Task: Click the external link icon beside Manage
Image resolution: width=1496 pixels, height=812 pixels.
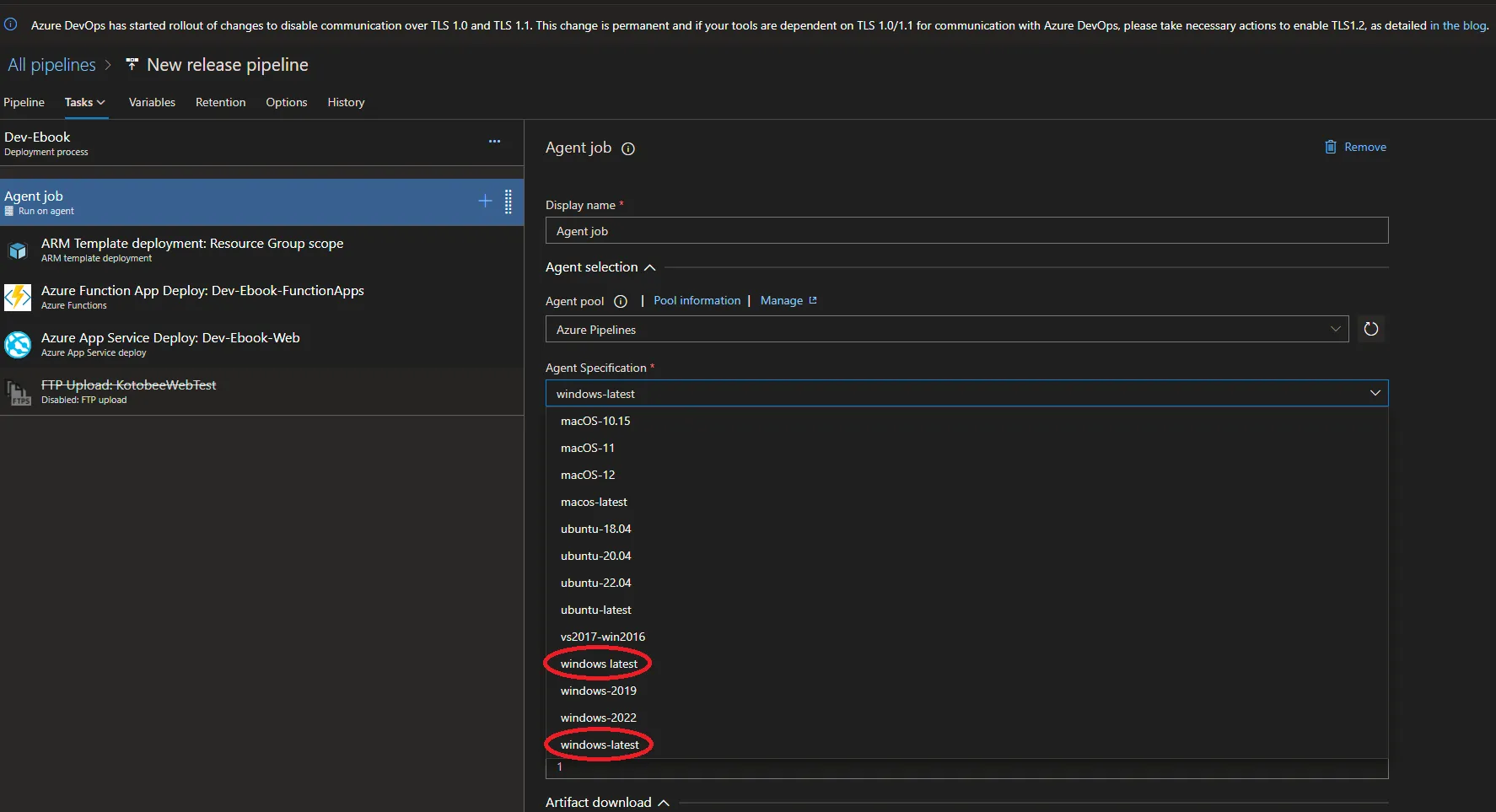Action: pos(813,300)
